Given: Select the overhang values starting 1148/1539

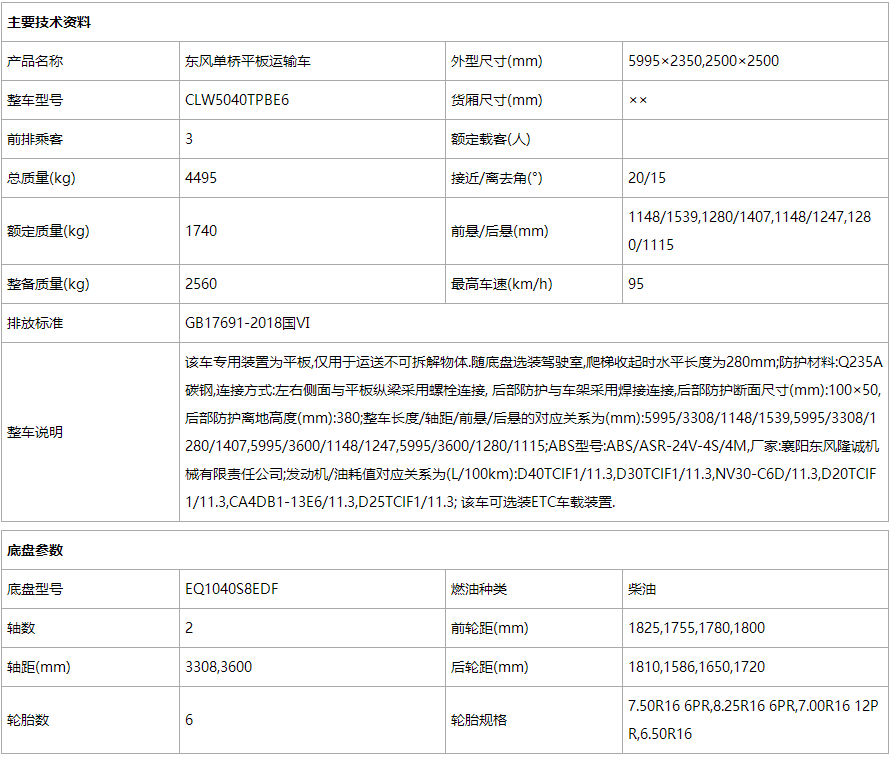Looking at the screenshot, I should click(749, 231).
